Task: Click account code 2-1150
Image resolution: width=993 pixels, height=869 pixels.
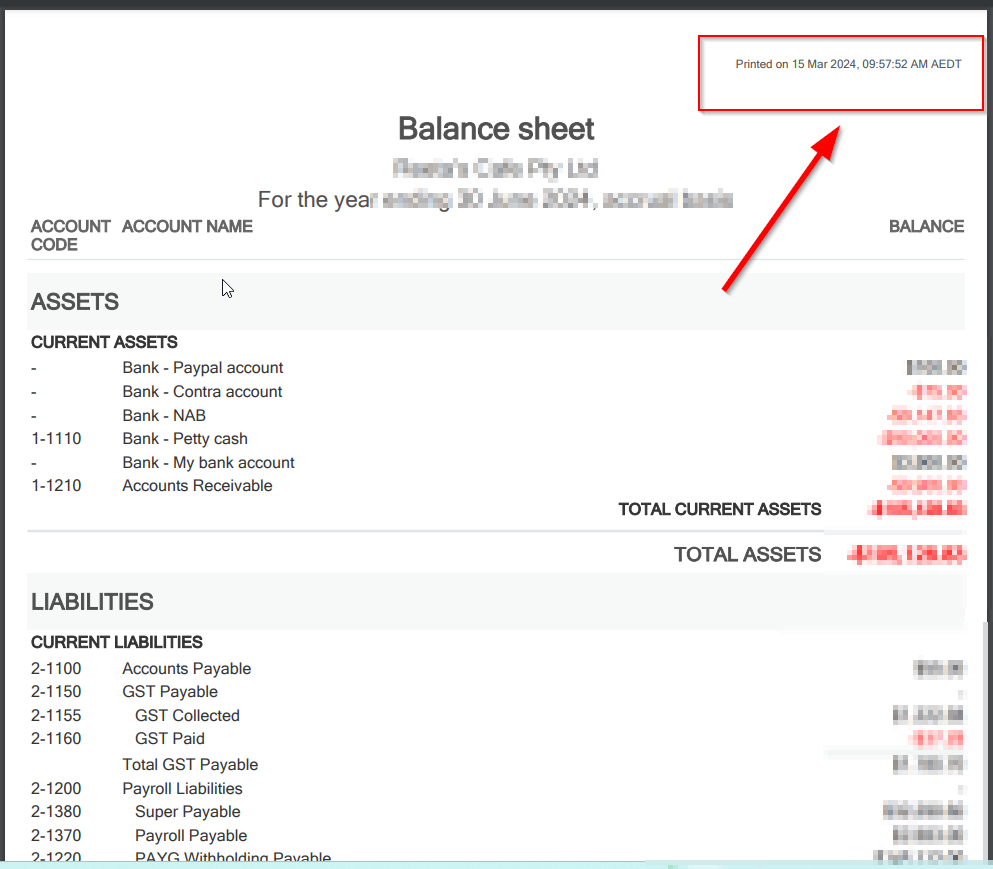Action: coord(56,692)
